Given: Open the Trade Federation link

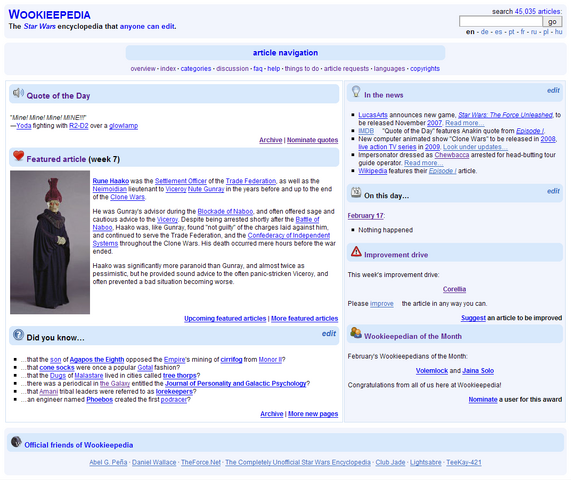Looking at the screenshot, I should (251, 181).
